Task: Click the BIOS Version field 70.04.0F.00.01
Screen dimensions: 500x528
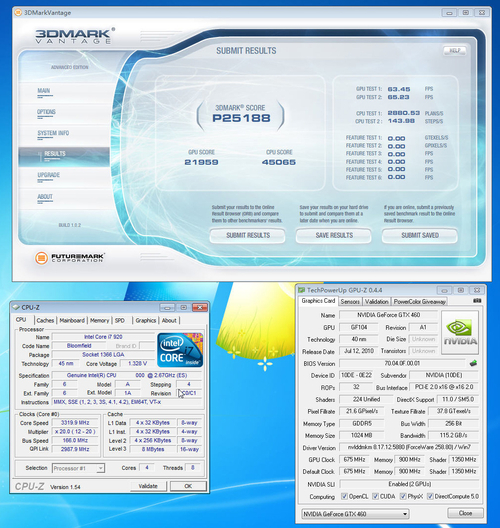Action: pos(402,363)
